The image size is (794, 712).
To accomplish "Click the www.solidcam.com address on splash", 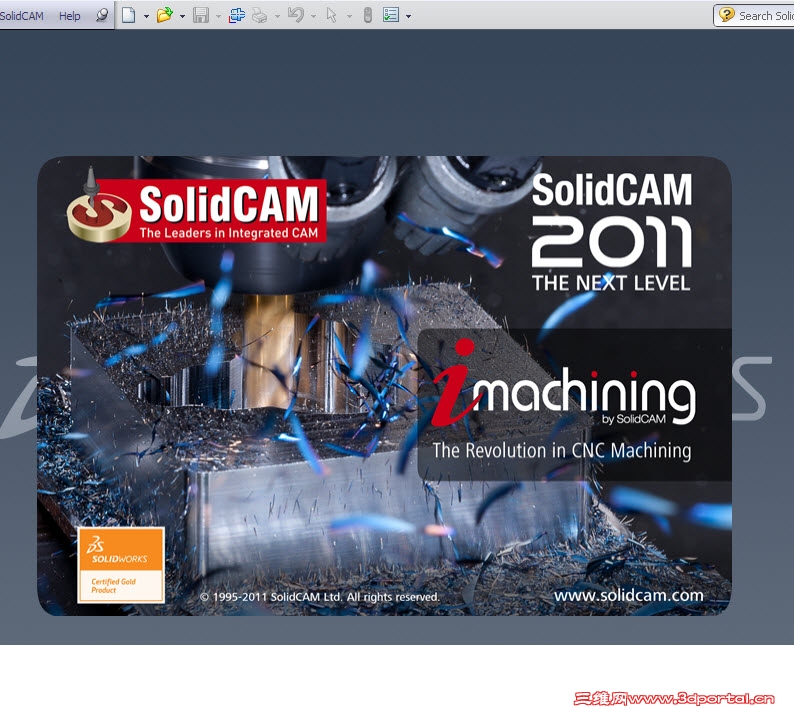I will point(628,595).
